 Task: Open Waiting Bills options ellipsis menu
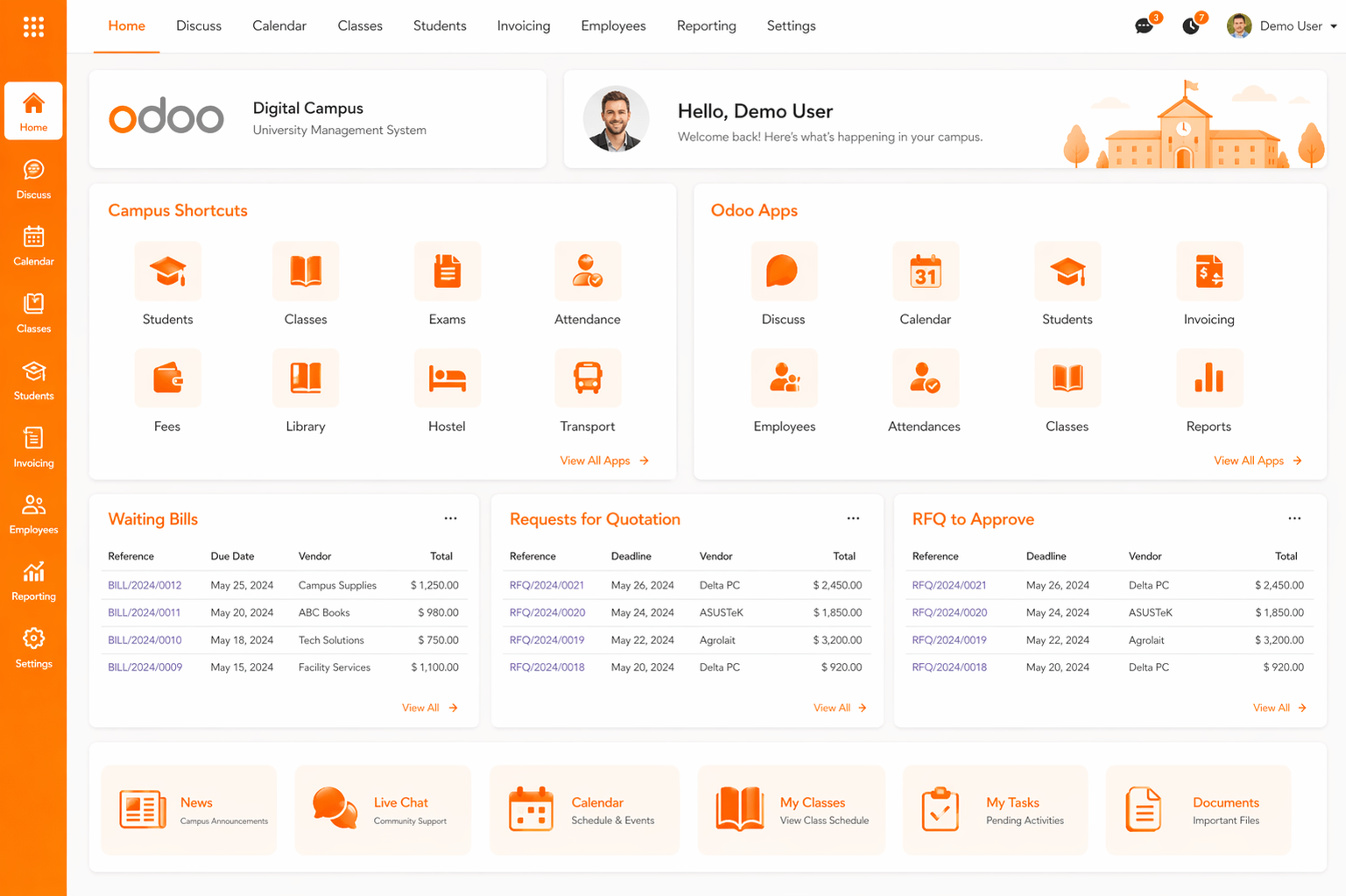(450, 519)
